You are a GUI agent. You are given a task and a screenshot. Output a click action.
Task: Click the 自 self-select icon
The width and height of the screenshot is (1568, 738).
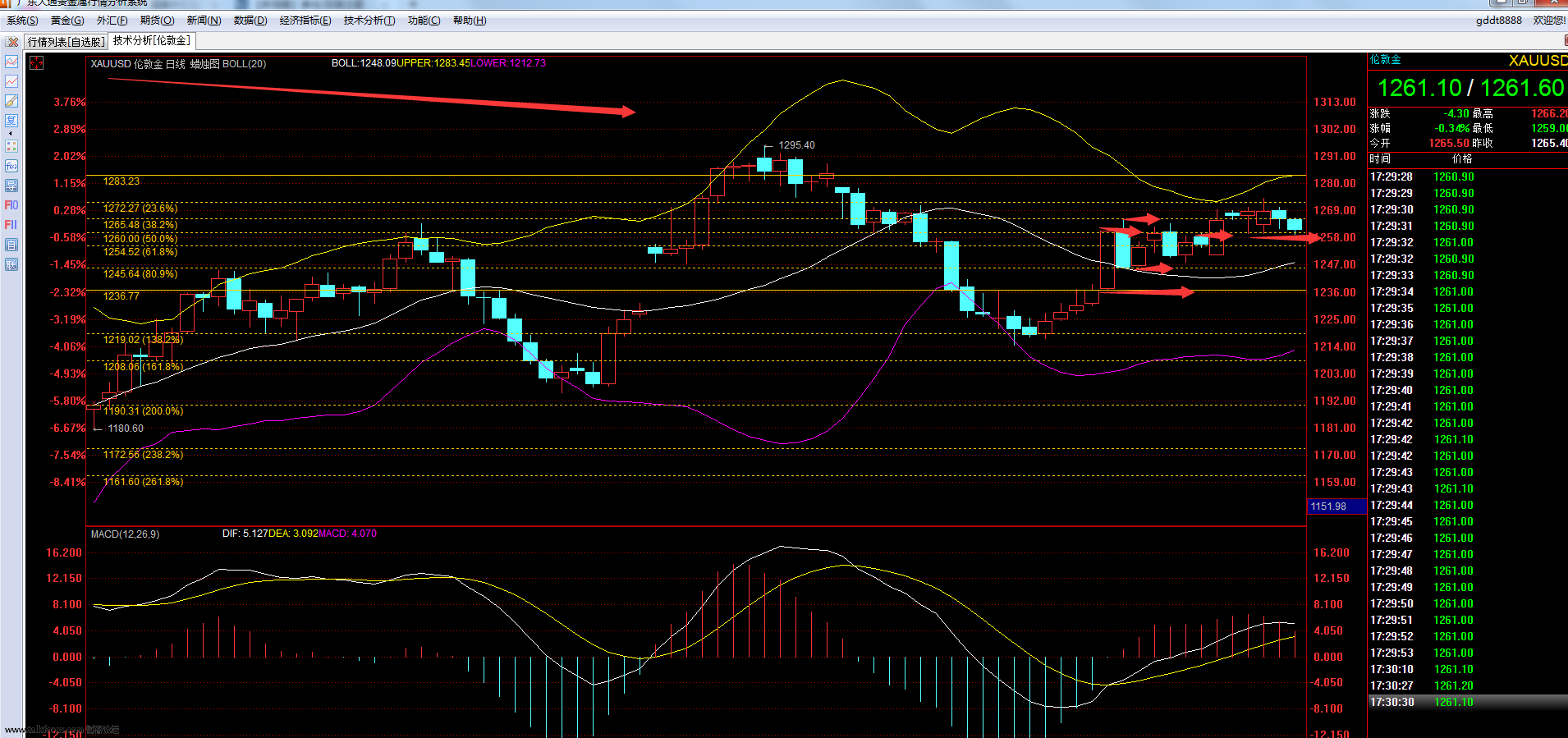(11, 245)
